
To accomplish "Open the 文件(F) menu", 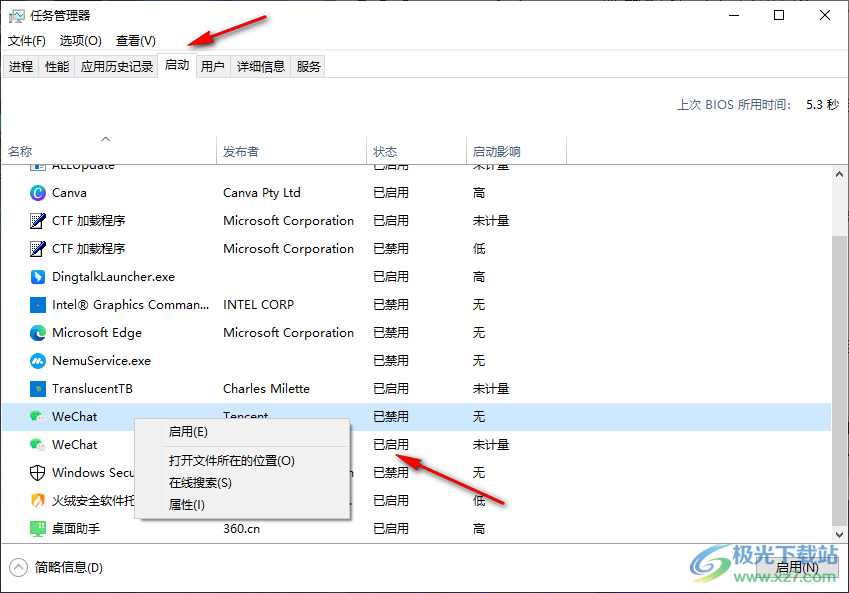I will [x=27, y=41].
